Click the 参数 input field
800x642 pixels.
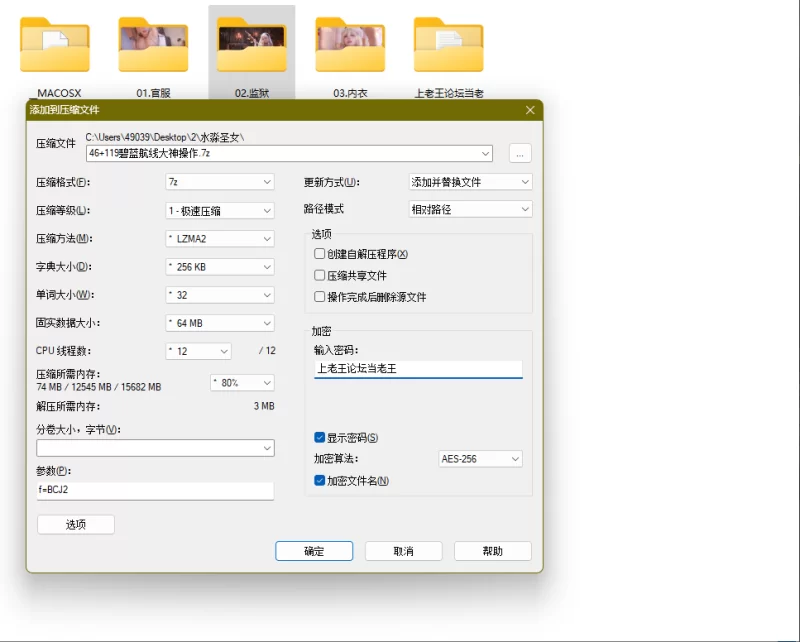tap(155, 490)
